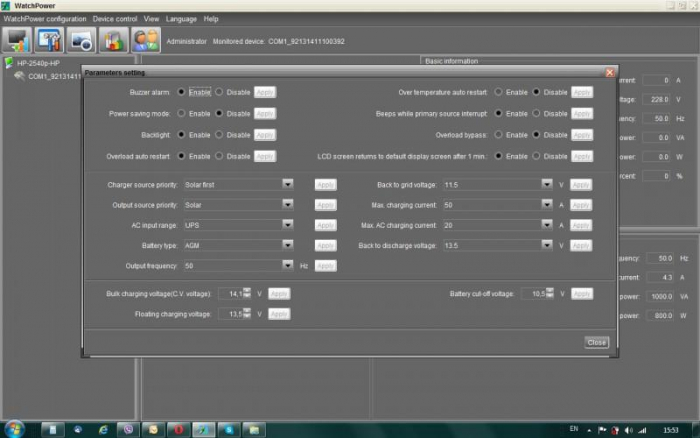
Task: Disable beeps while primary source interrupt
Action: pos(536,113)
